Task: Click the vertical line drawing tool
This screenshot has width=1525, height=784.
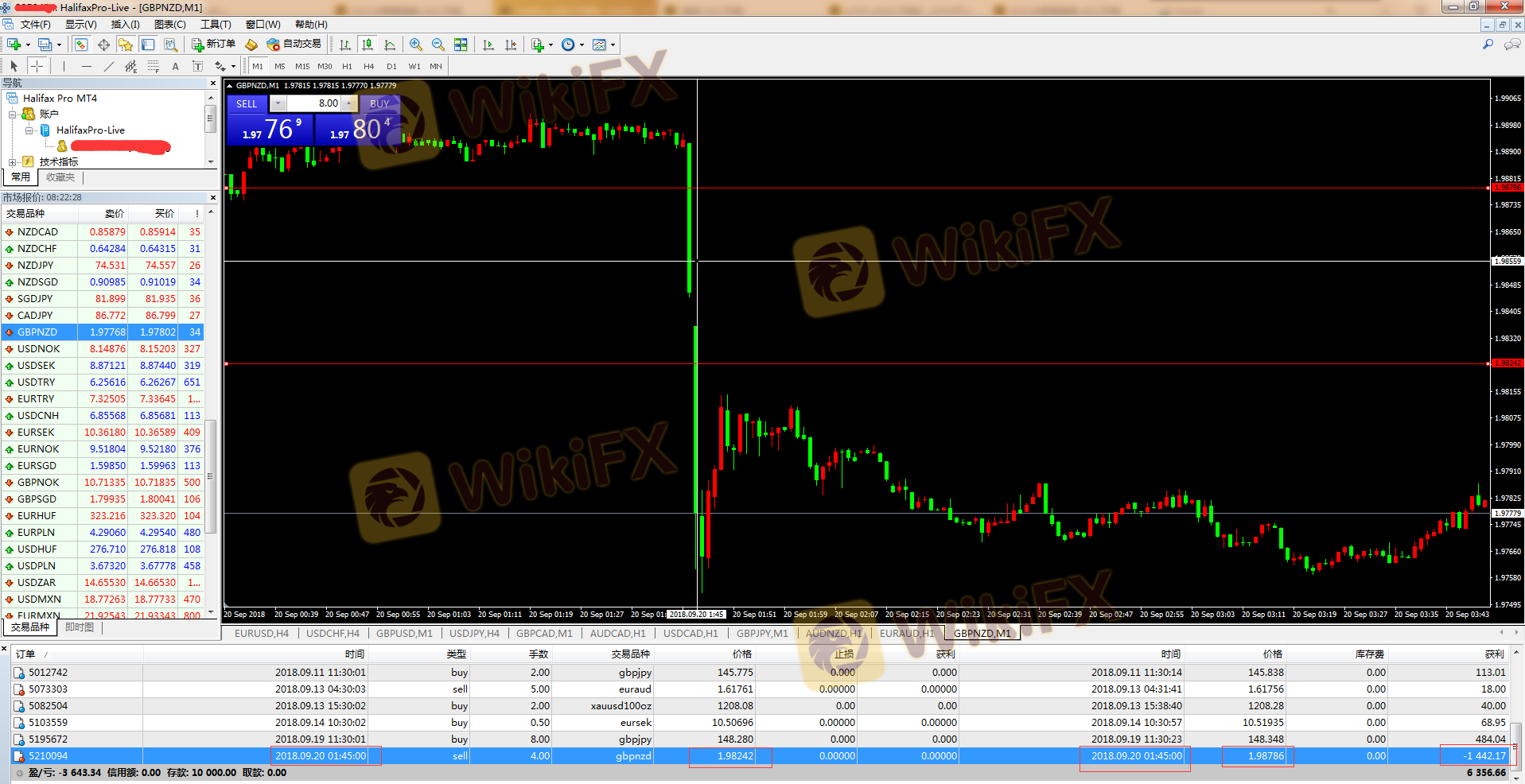Action: point(64,66)
